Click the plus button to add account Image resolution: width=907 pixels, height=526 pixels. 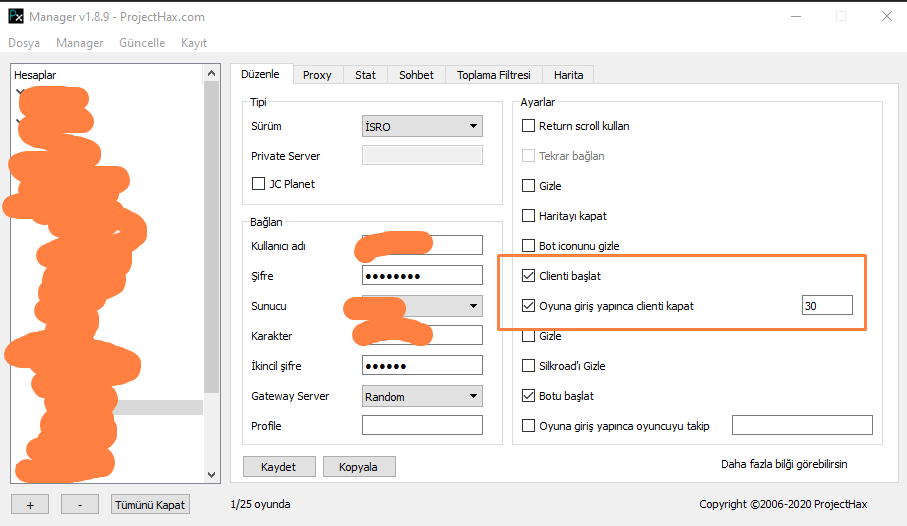pyautogui.click(x=30, y=504)
